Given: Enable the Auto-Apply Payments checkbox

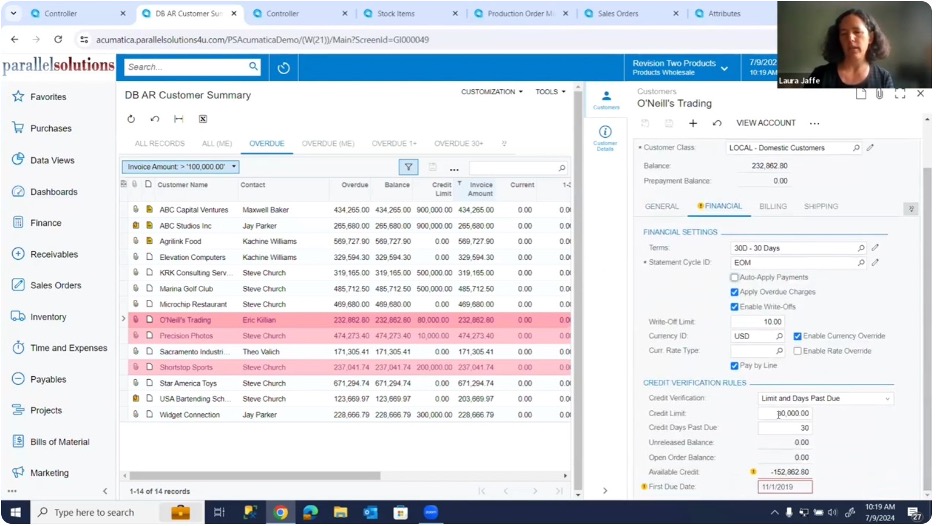Looking at the screenshot, I should tap(735, 277).
